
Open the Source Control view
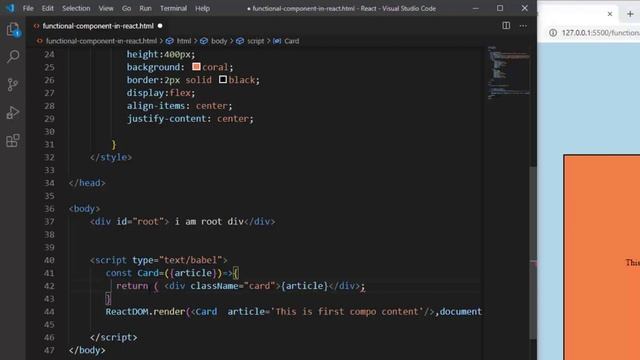pyautogui.click(x=13, y=84)
